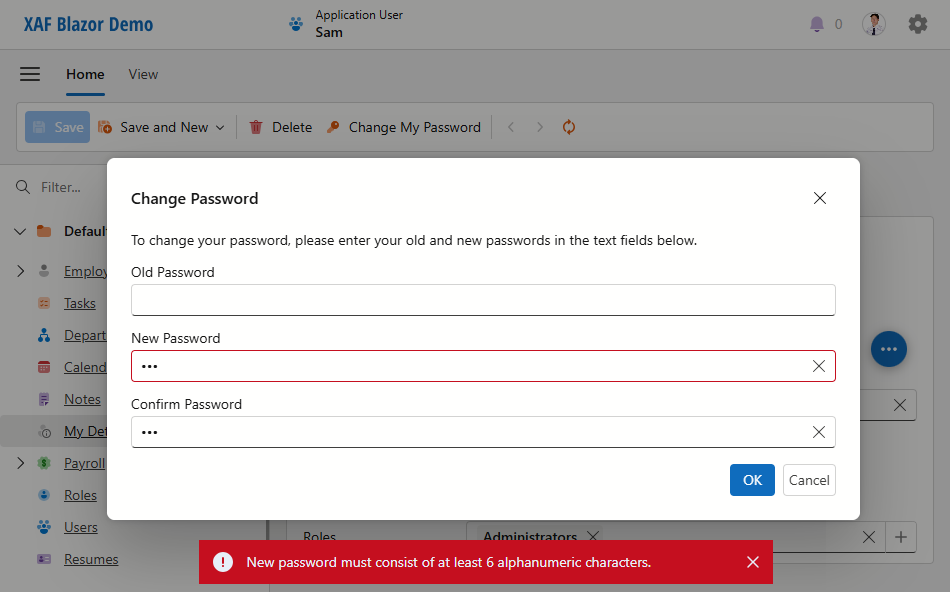The image size is (950, 592).
Task: Open the notifications bell
Action: 817,23
